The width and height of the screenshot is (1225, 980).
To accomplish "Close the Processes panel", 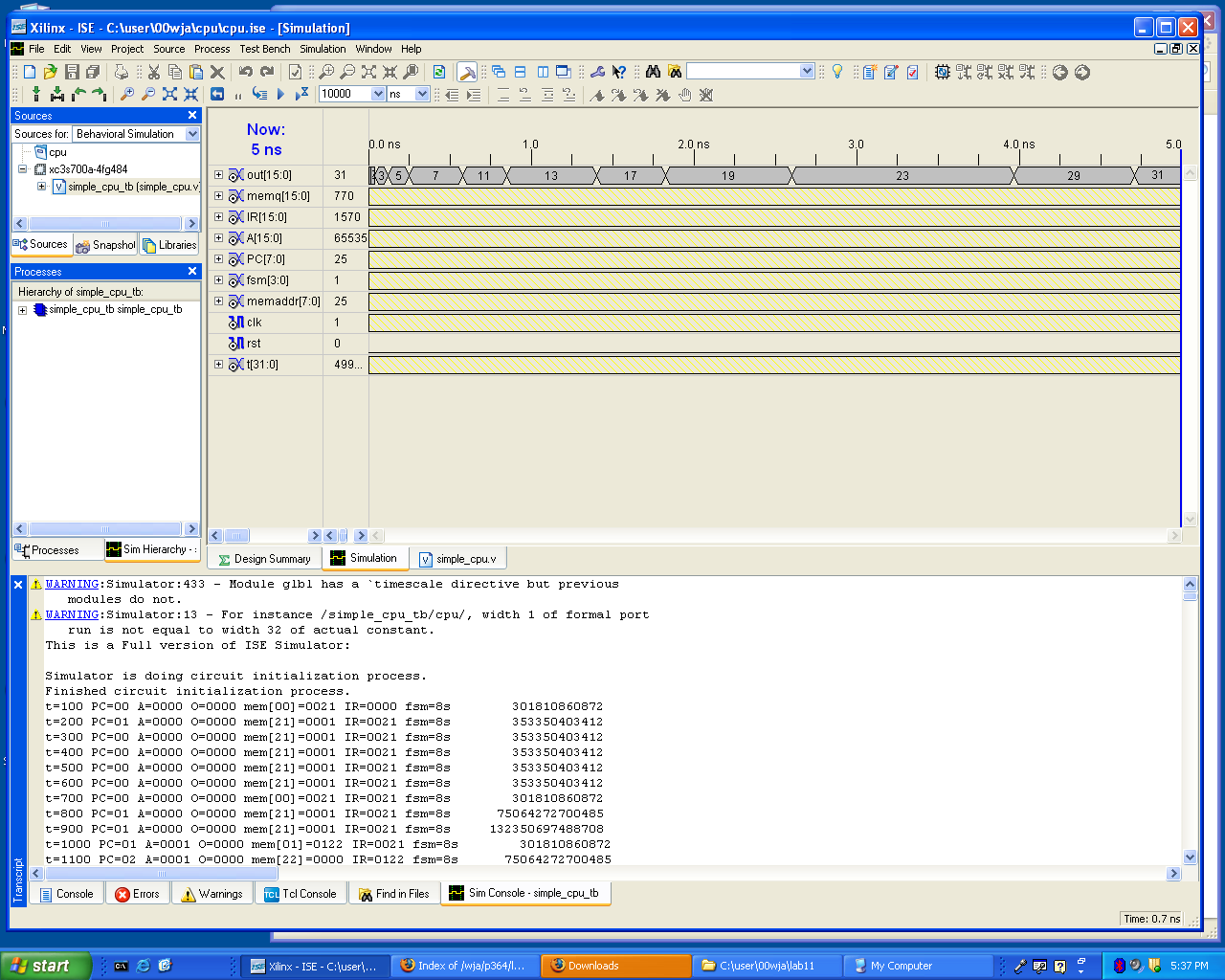I will (x=192, y=272).
